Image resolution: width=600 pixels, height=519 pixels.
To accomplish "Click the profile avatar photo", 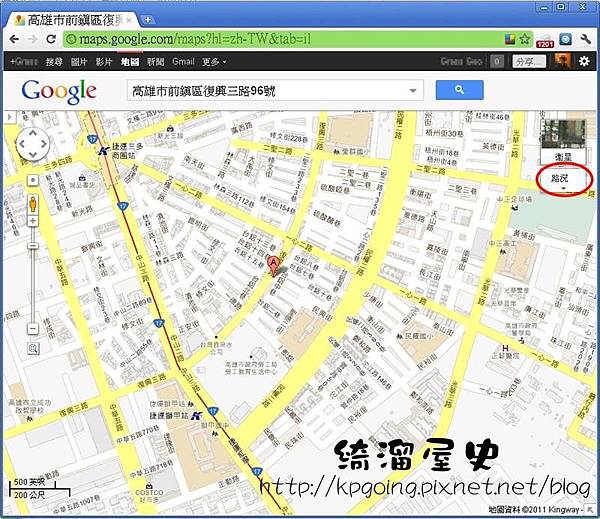I will (x=562, y=61).
